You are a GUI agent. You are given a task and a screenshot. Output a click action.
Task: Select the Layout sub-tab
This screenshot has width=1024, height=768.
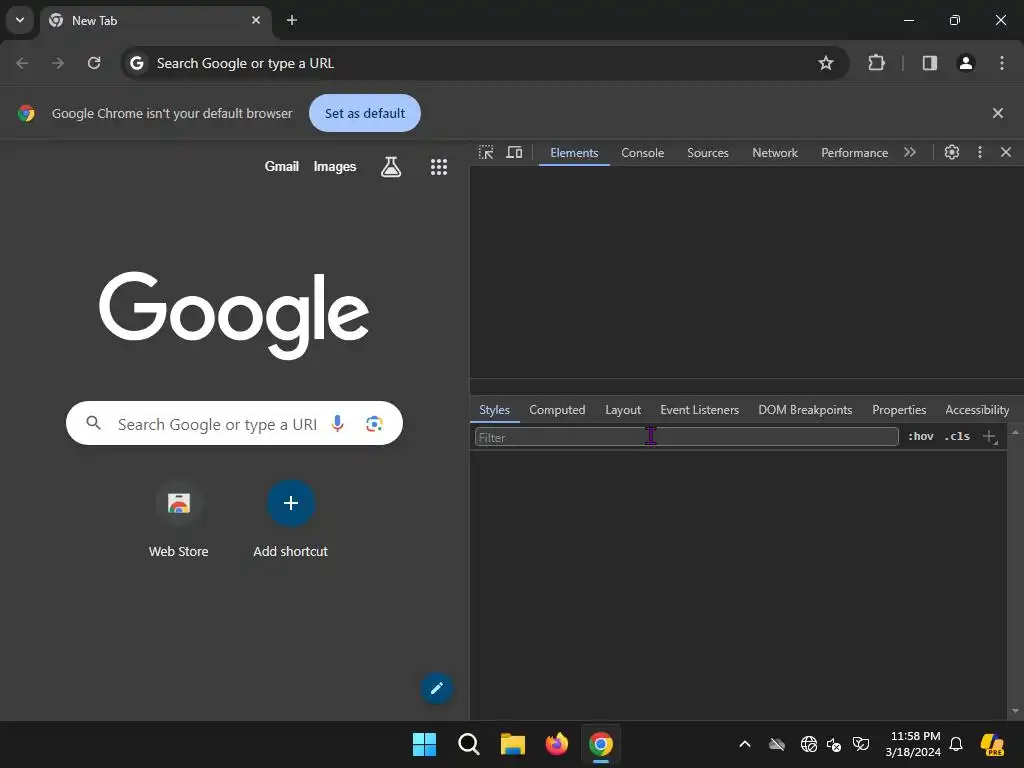click(623, 410)
